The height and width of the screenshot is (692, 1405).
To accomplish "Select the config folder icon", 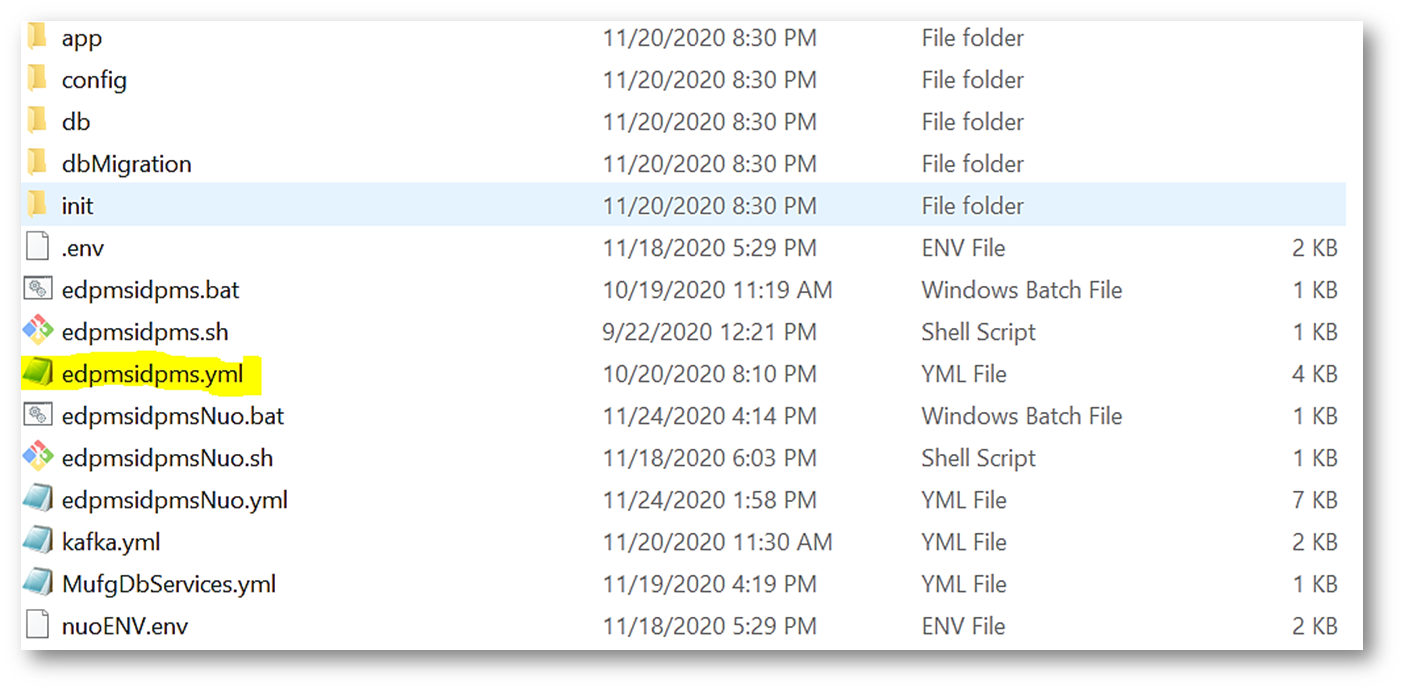I will [x=38, y=80].
